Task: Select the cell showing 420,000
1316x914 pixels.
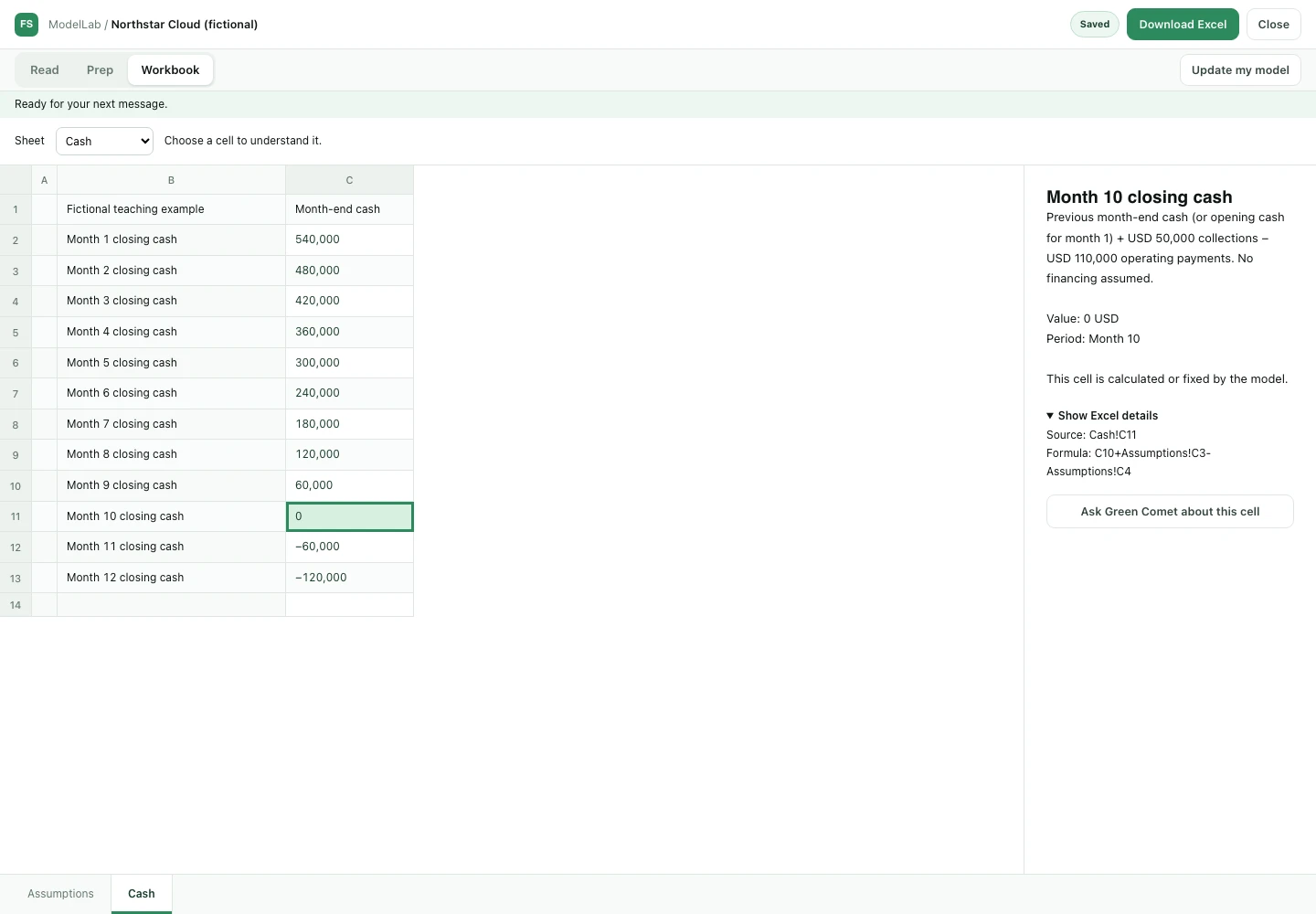Action: 350,301
